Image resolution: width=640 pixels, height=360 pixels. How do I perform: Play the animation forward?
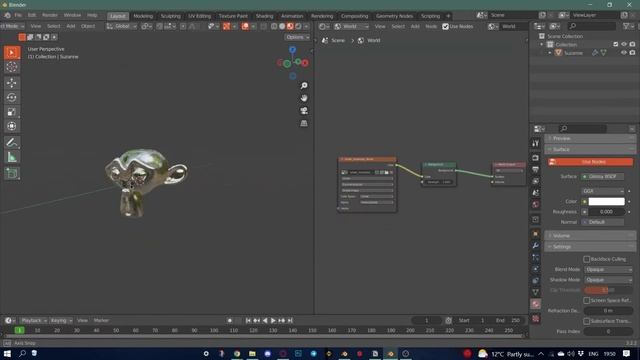(x=273, y=321)
